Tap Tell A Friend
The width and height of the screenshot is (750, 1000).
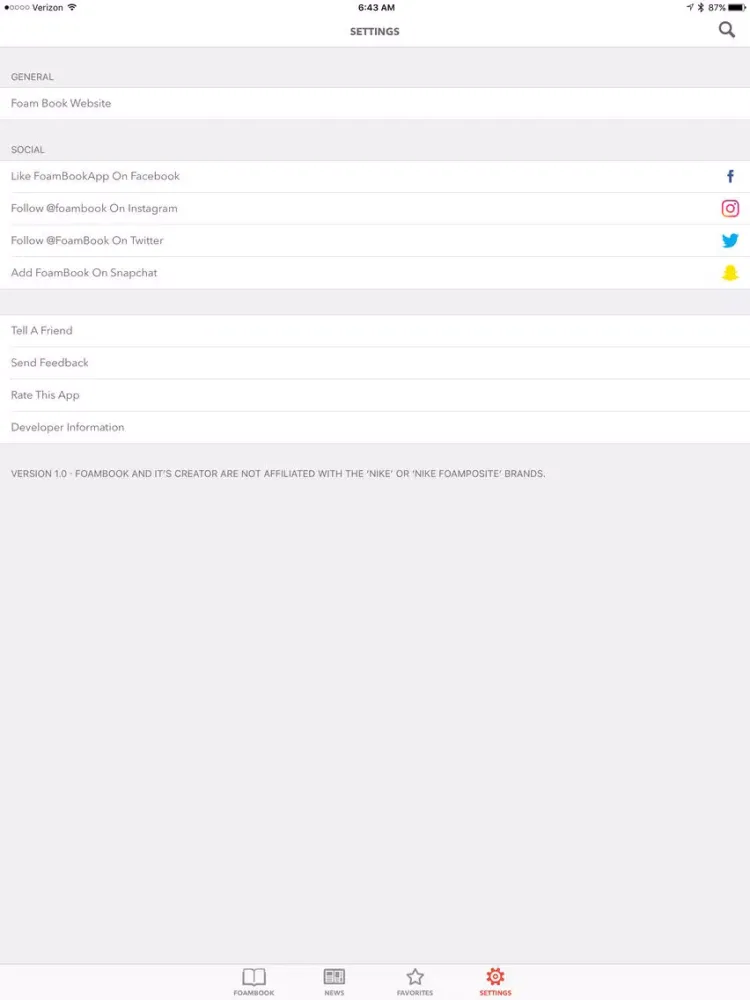42,330
